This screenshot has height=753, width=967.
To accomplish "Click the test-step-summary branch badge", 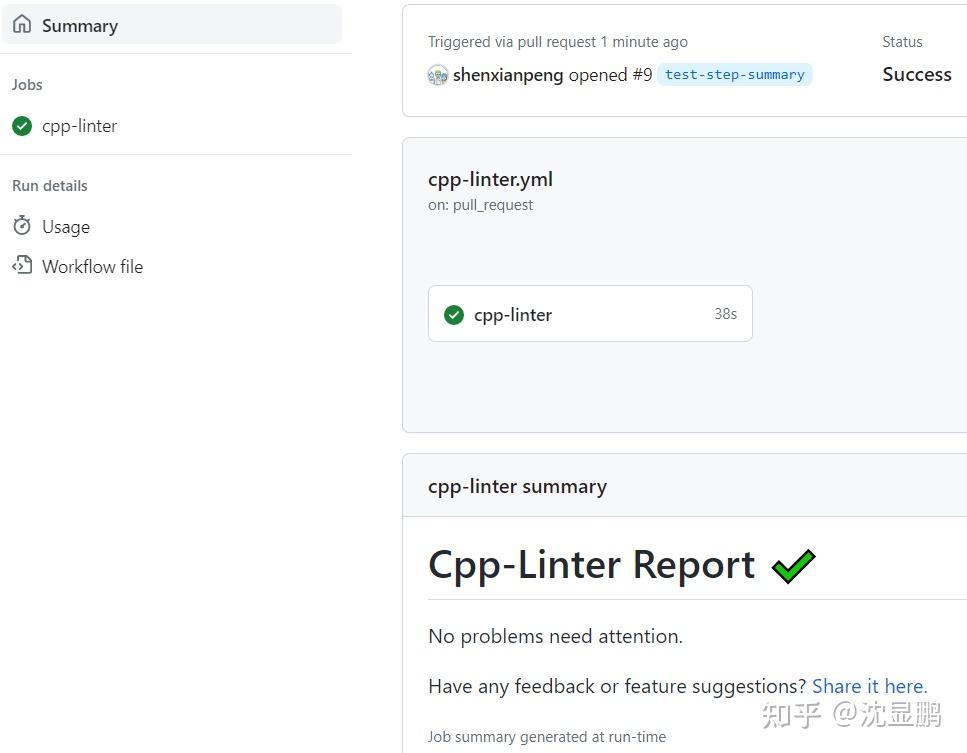I will 734,74.
